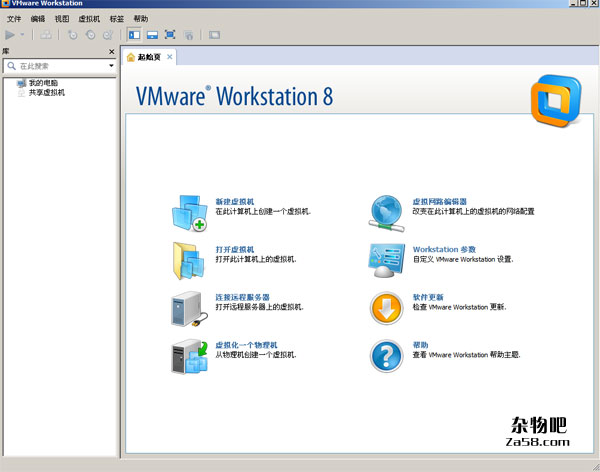
Task: Toggle the thumbnail bar view icon
Action: 152,35
